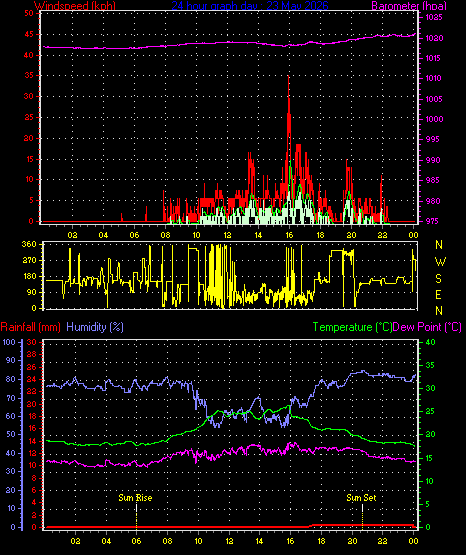Screen dimensions: 466x555
Task: Click the 45 windspeed axis value
Action: [29, 35]
